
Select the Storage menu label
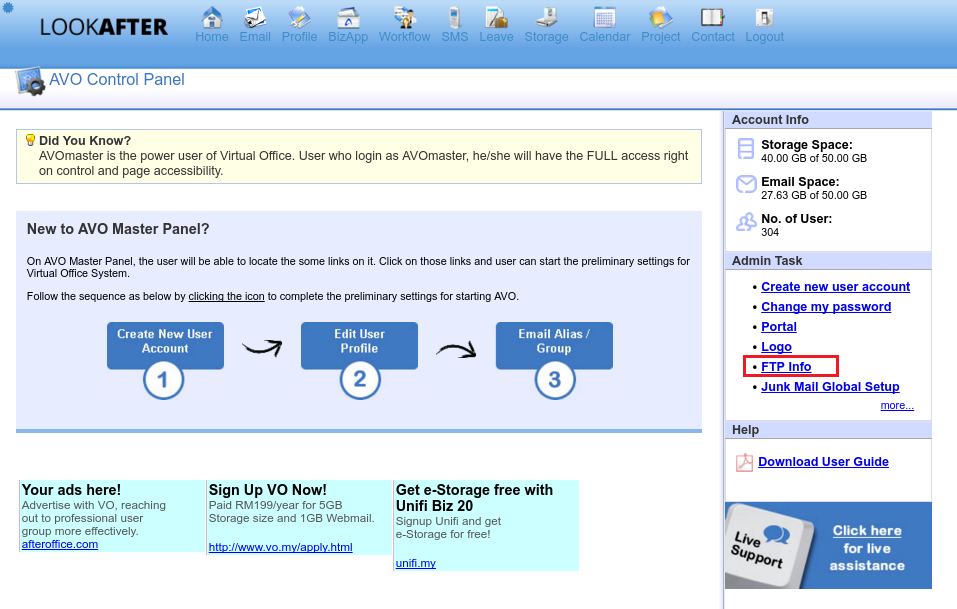pos(546,37)
